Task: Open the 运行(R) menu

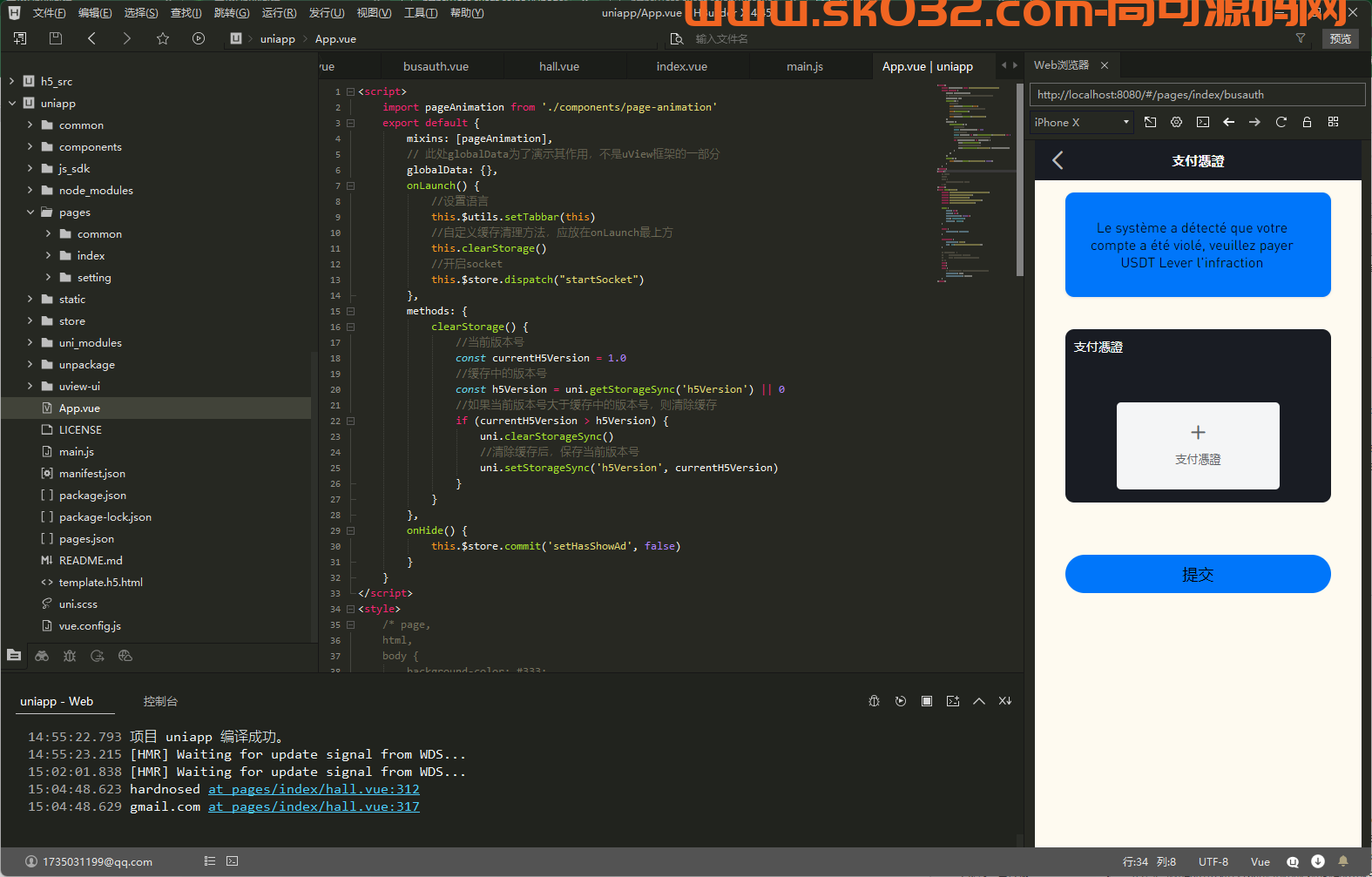Action: (x=279, y=13)
